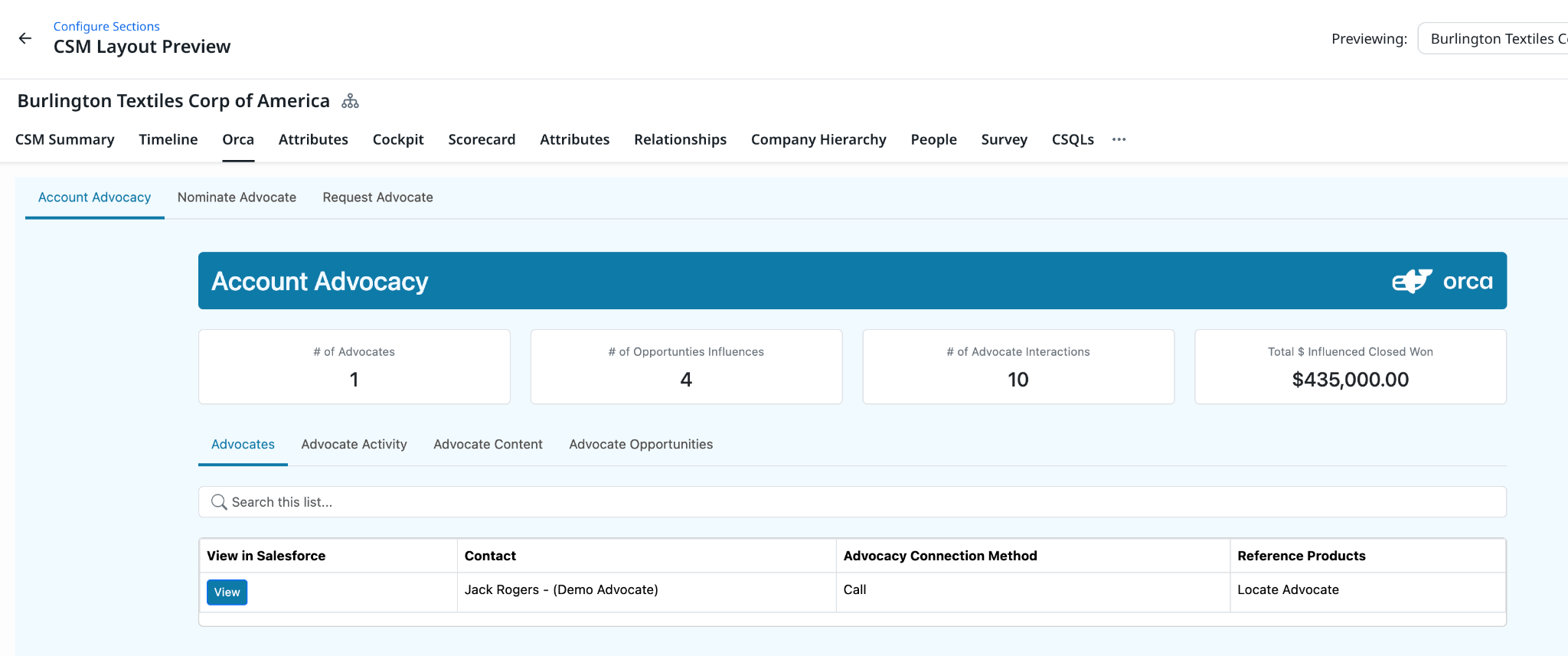
Task: Select the Cockpit tab
Action: [398, 139]
